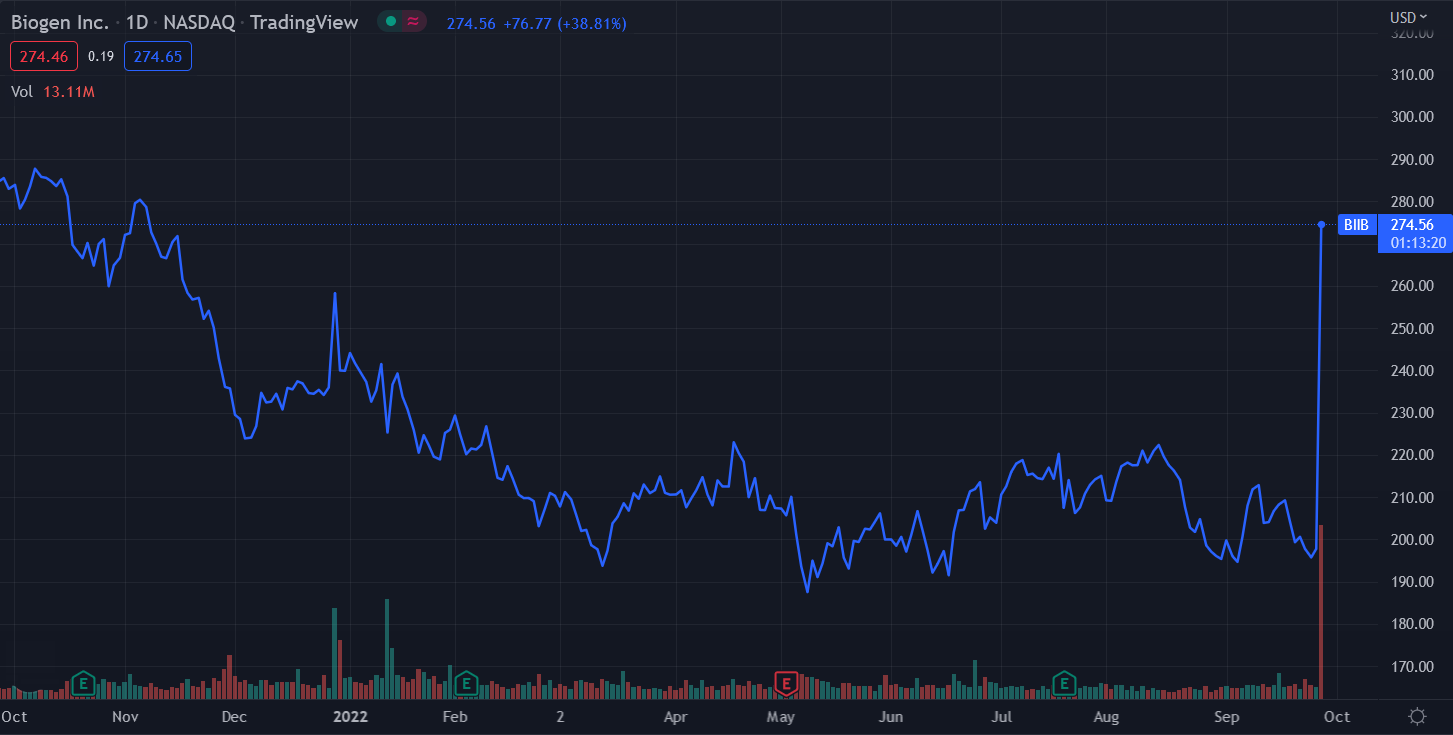Image resolution: width=1453 pixels, height=735 pixels.
Task: Click the BIIB symbol label on price axis
Action: 1356,225
